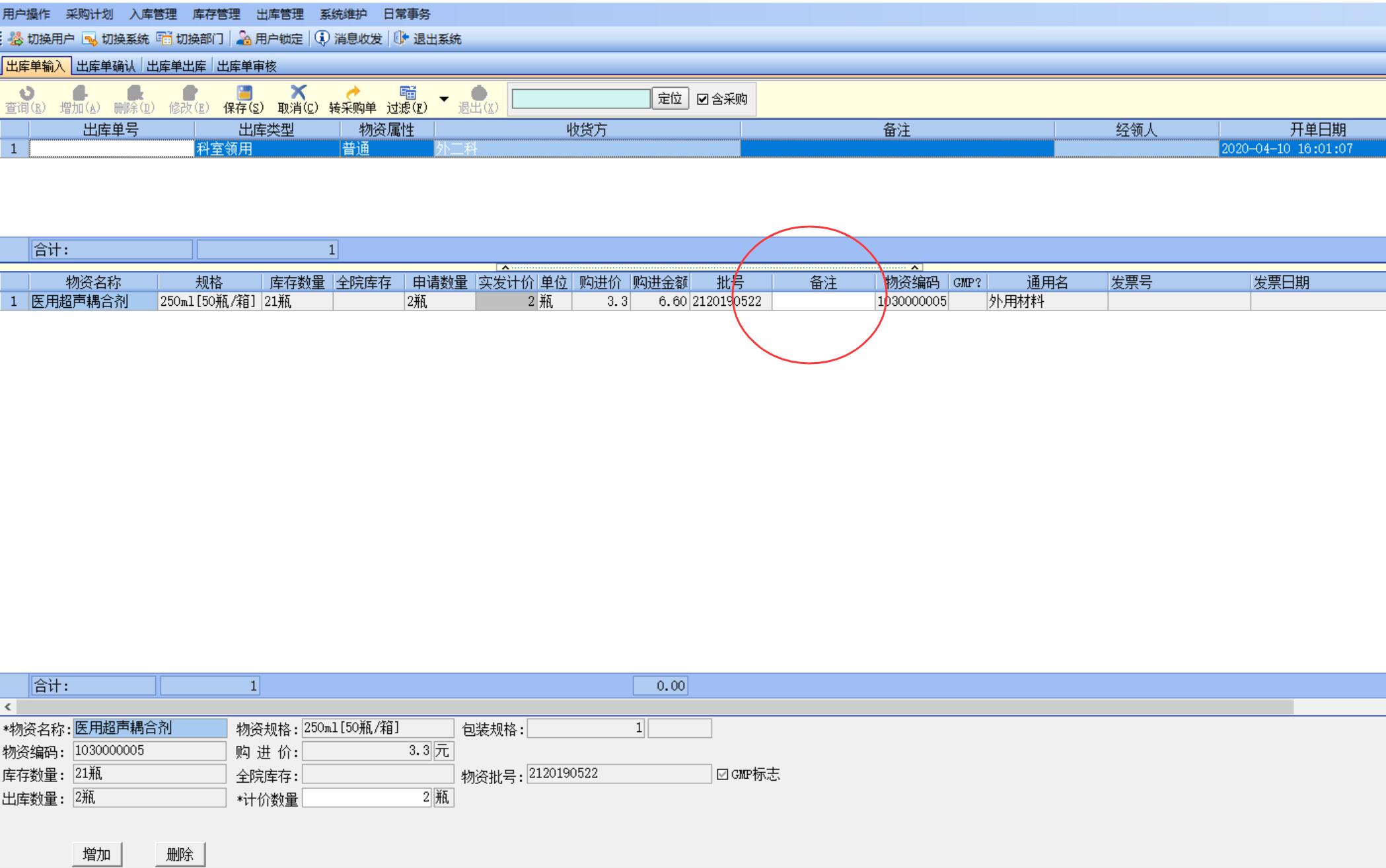Open 消息收发 messaging icon
The height and width of the screenshot is (868, 1386).
322,38
